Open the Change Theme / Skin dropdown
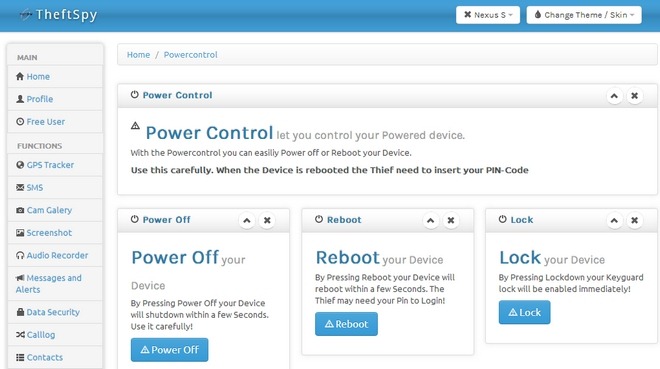The width and height of the screenshot is (660, 369). point(584,15)
